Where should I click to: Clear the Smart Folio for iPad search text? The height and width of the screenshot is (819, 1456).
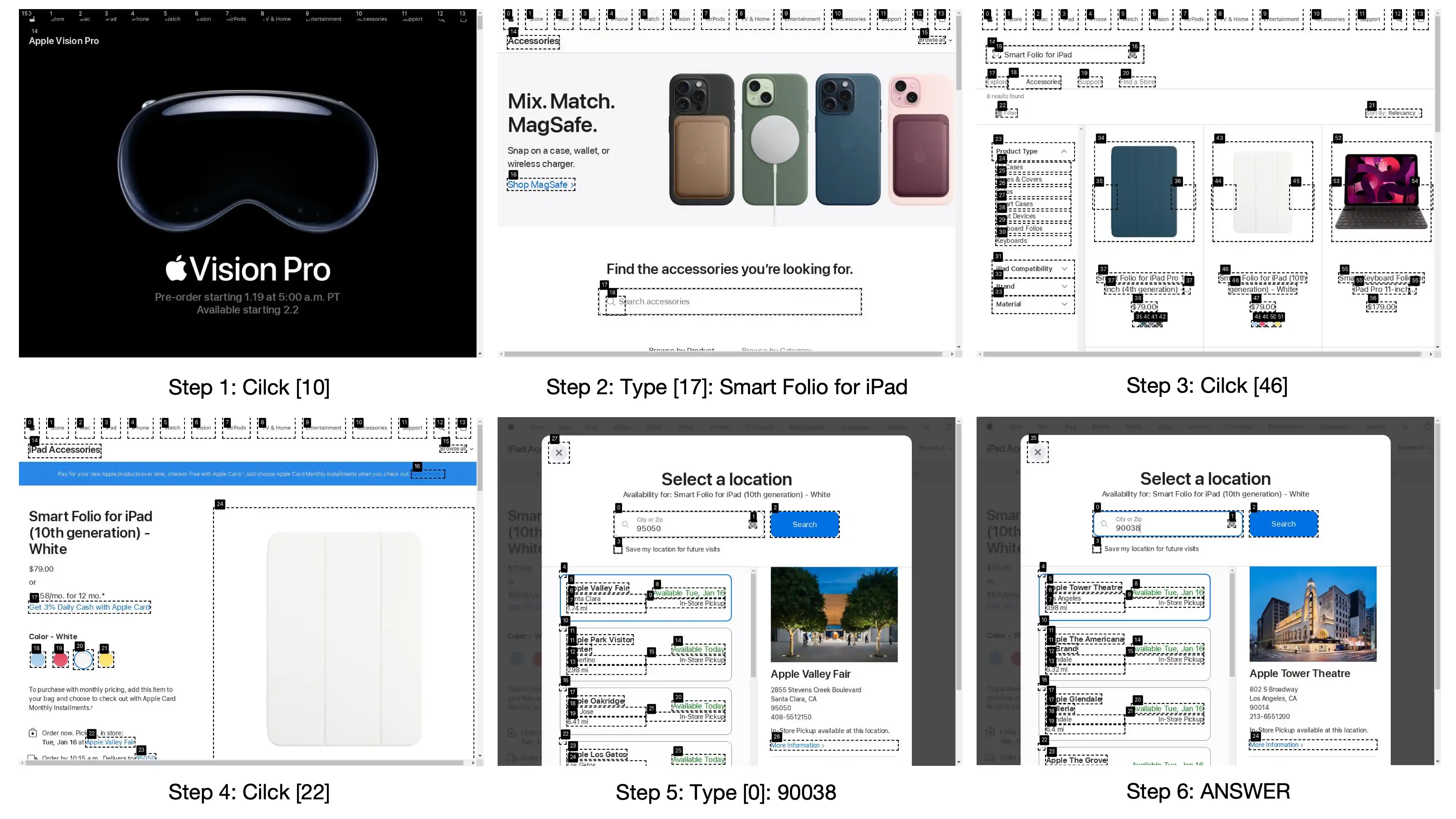pyautogui.click(x=1133, y=55)
